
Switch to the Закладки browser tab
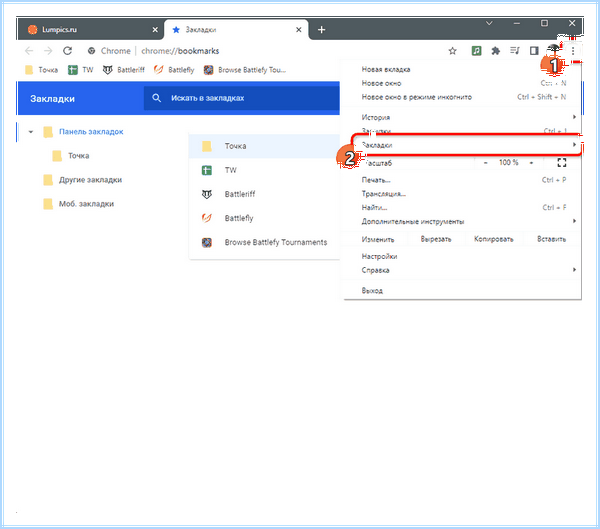pos(236,29)
